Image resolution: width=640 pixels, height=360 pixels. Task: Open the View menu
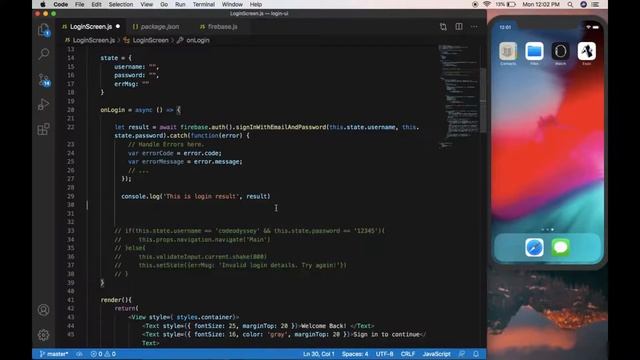147,4
